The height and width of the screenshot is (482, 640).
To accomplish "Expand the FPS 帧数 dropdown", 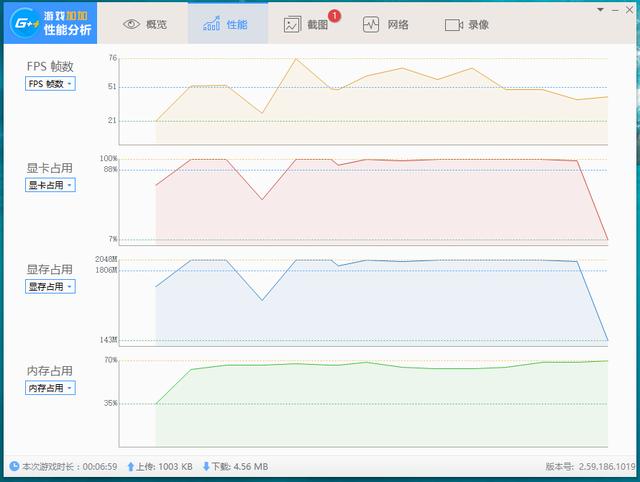I will tap(50, 84).
